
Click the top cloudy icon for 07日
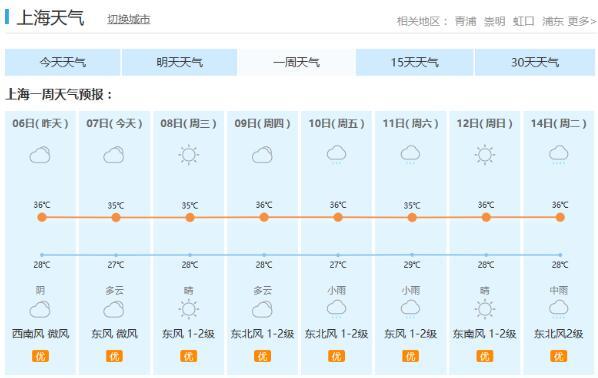click(x=114, y=155)
